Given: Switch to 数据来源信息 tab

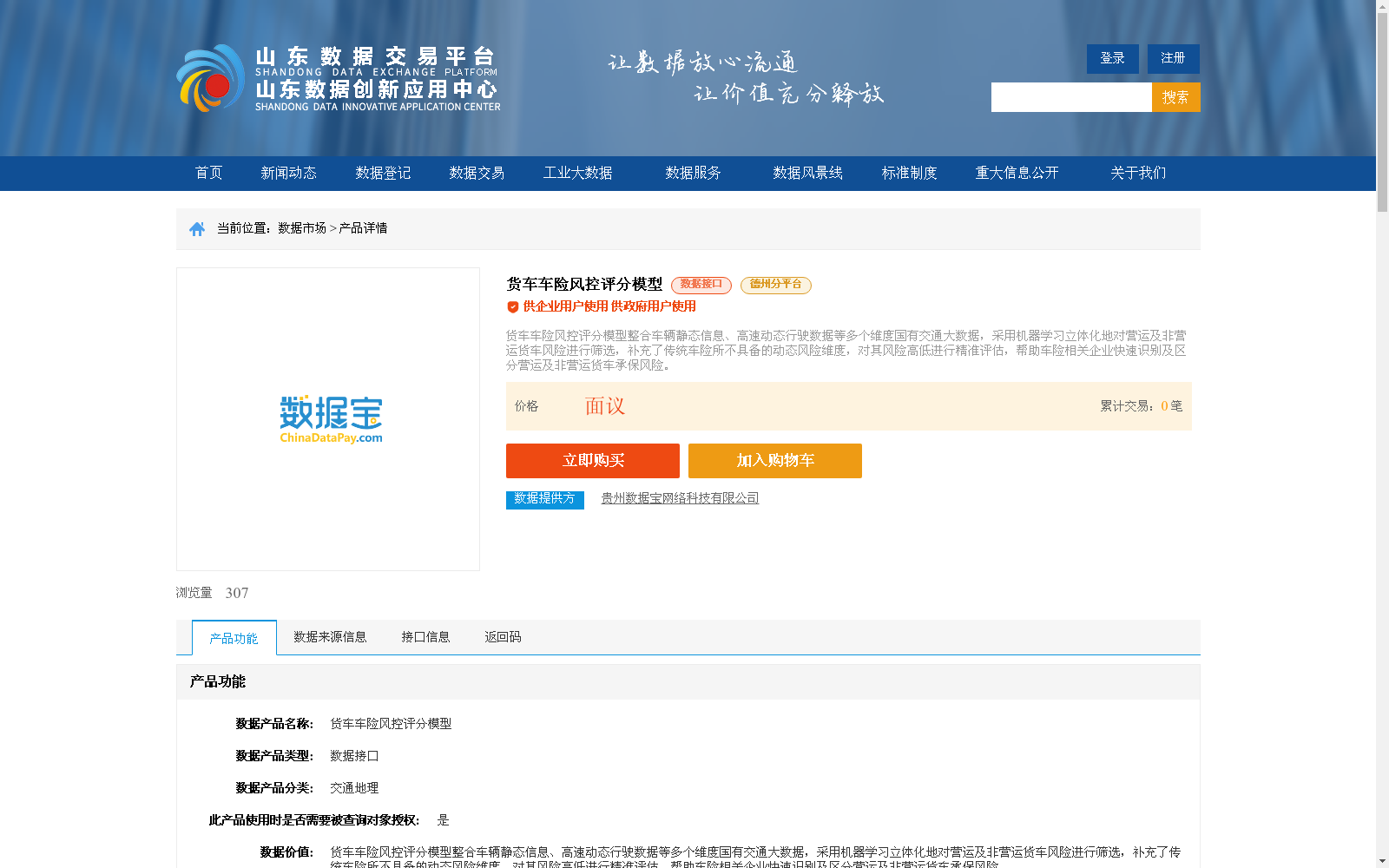Looking at the screenshot, I should (330, 637).
